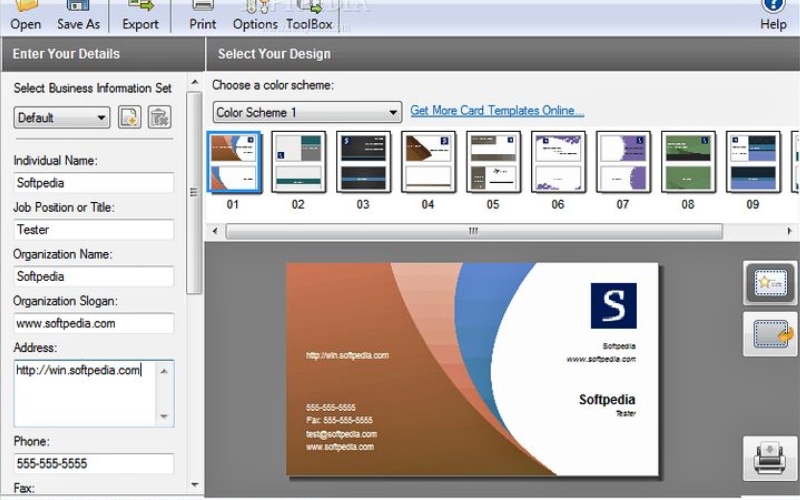Open Help
Viewport: 800px width, 500px height.
pyautogui.click(x=773, y=16)
